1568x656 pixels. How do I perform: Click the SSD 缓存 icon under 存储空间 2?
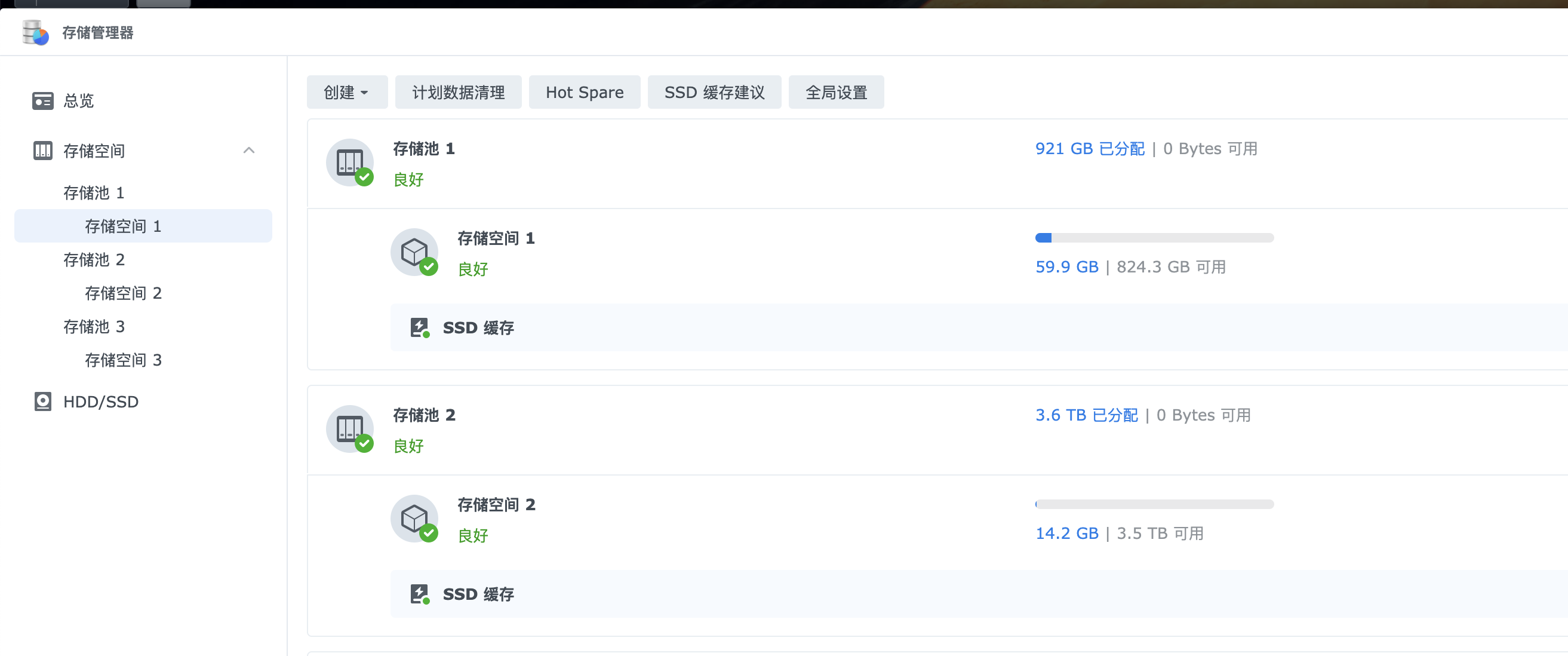pyautogui.click(x=419, y=594)
